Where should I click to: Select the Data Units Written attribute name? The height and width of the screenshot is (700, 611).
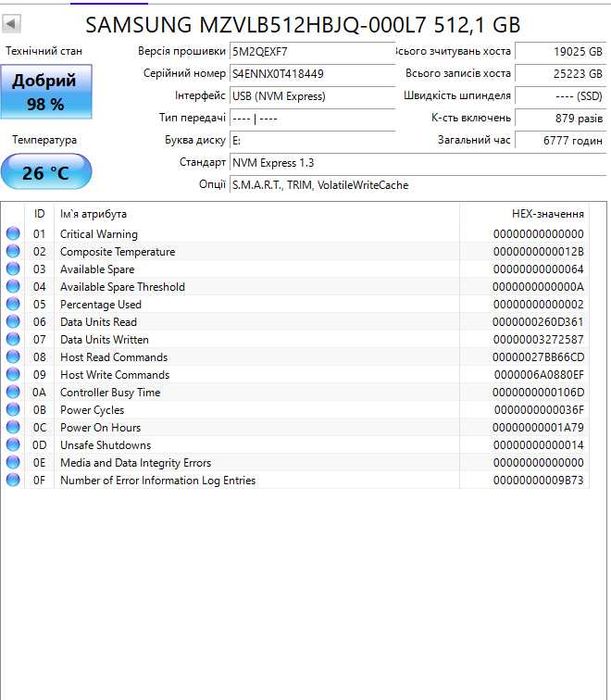104,340
